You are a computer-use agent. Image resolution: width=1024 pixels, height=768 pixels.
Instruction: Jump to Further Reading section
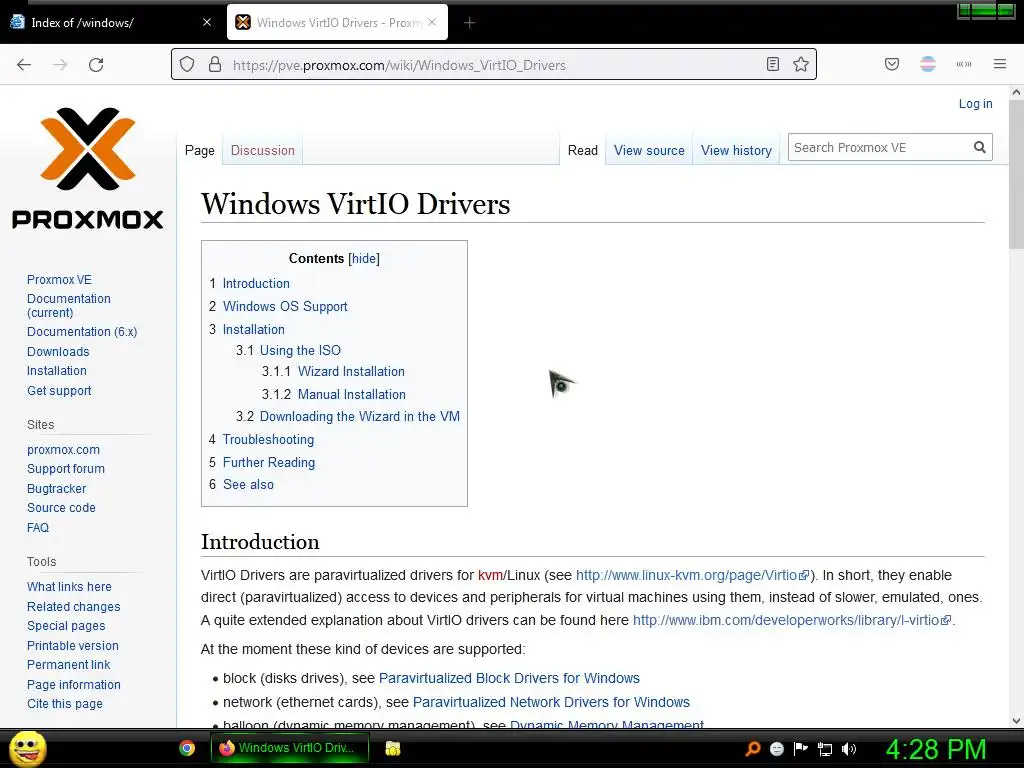(269, 462)
